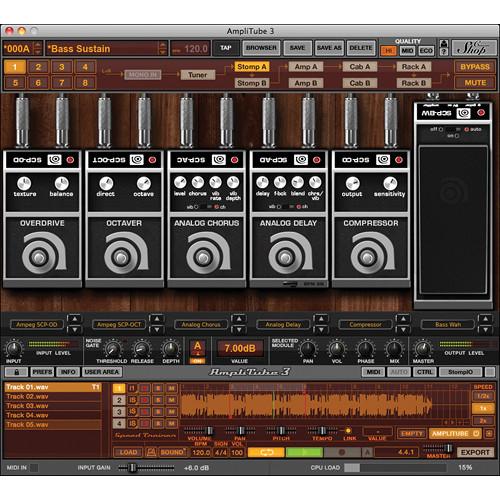The height and width of the screenshot is (500, 500).
Task: Click the Noise Gate Depth knob
Action: [x=171, y=349]
